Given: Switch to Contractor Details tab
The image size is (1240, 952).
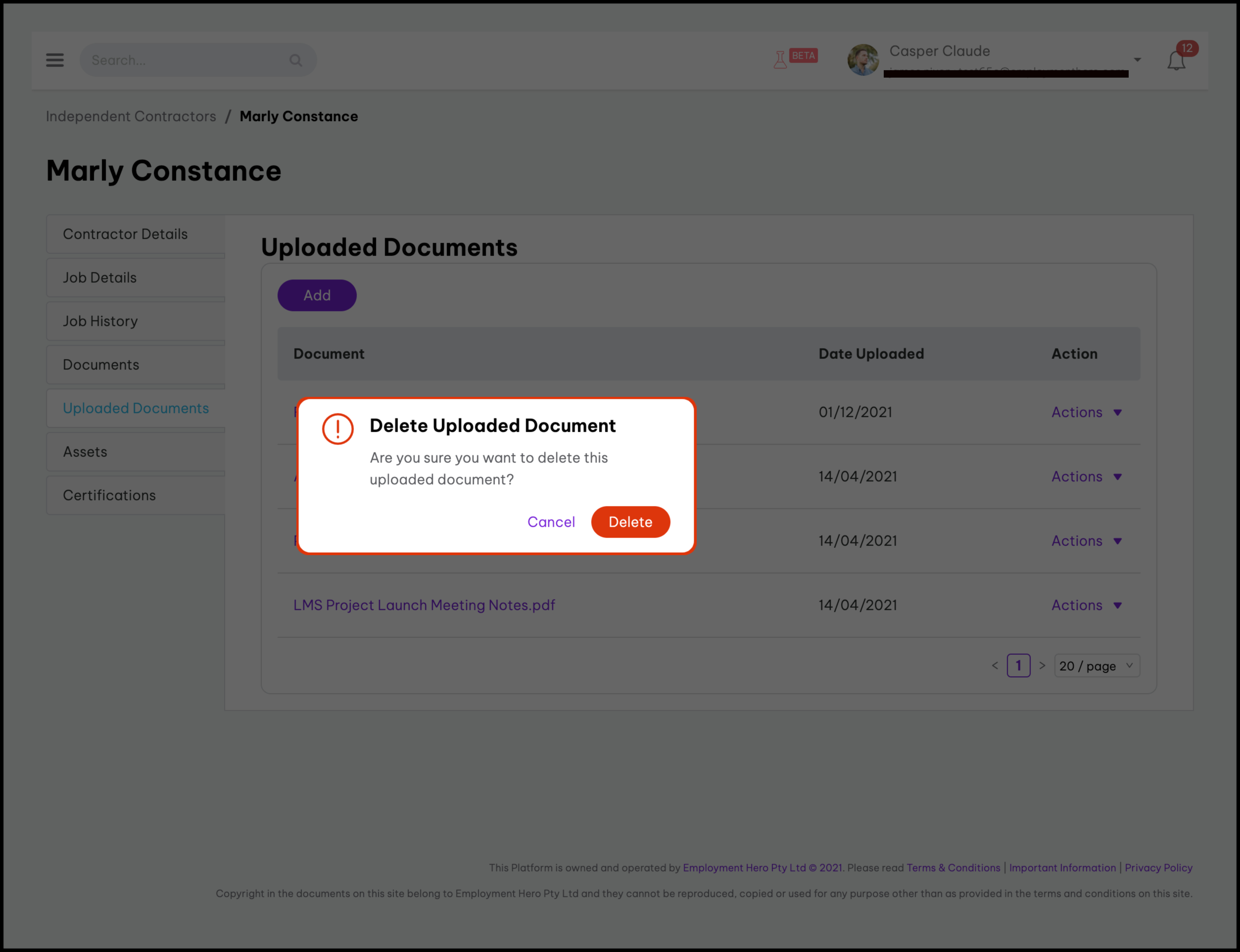Looking at the screenshot, I should [125, 234].
